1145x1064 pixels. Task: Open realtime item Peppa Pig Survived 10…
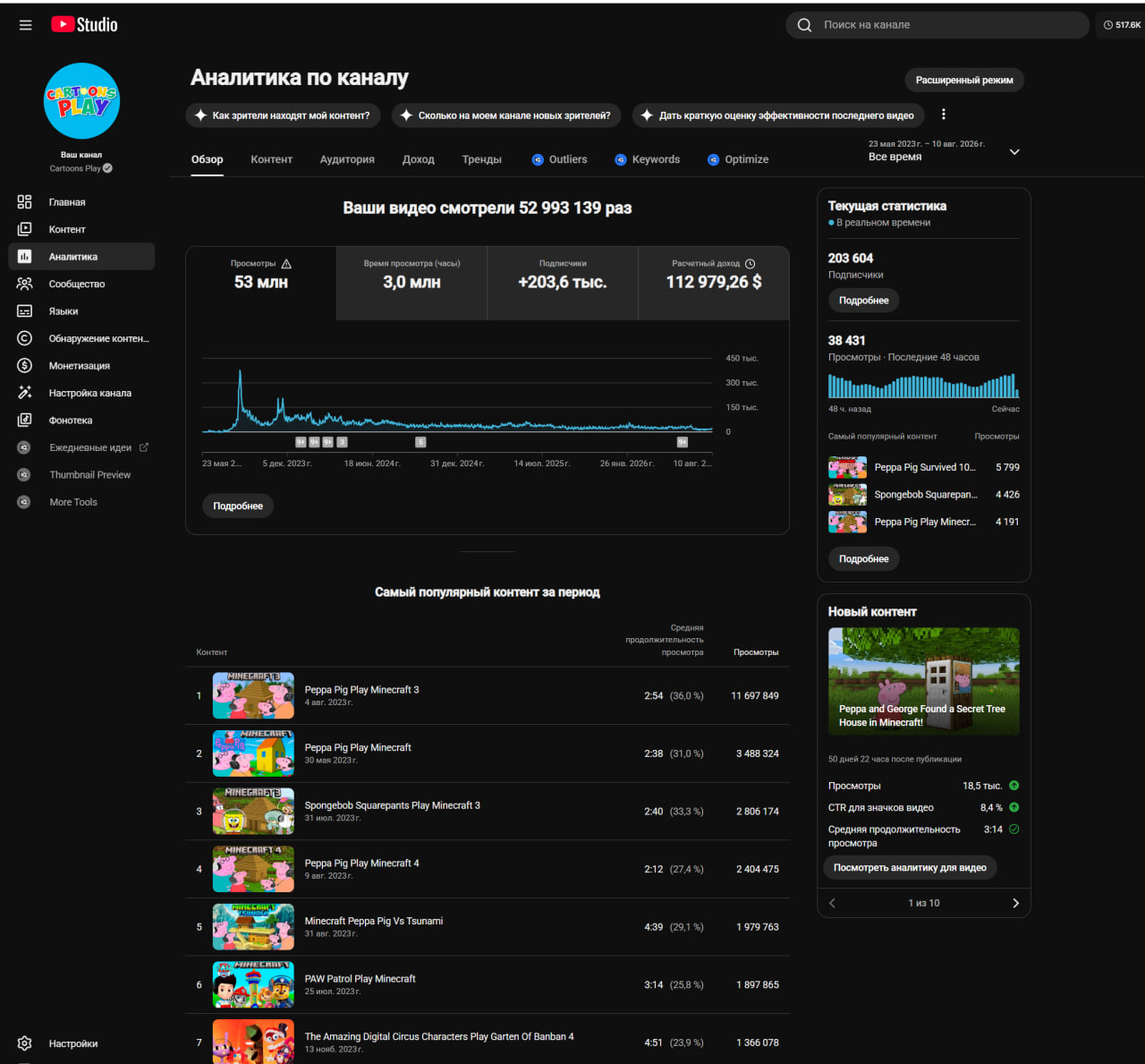[x=924, y=467]
